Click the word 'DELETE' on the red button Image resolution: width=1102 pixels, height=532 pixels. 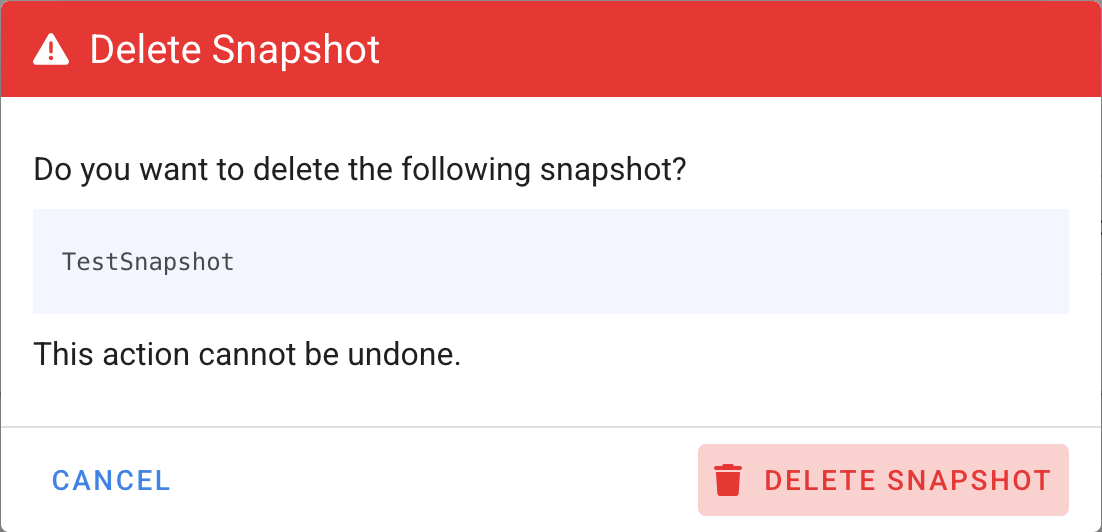[819, 481]
